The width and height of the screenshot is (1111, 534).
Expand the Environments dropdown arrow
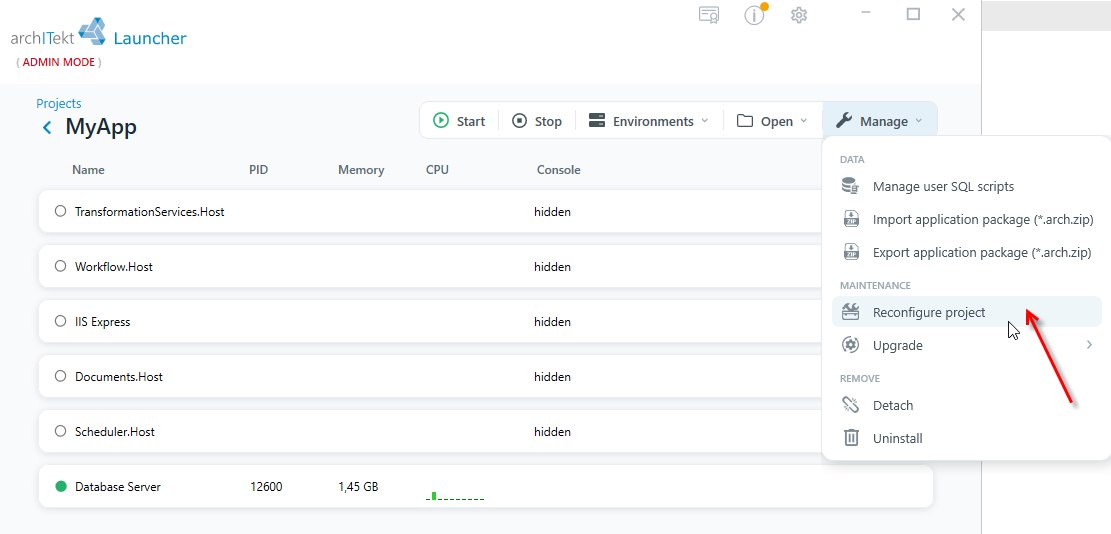[x=704, y=121]
